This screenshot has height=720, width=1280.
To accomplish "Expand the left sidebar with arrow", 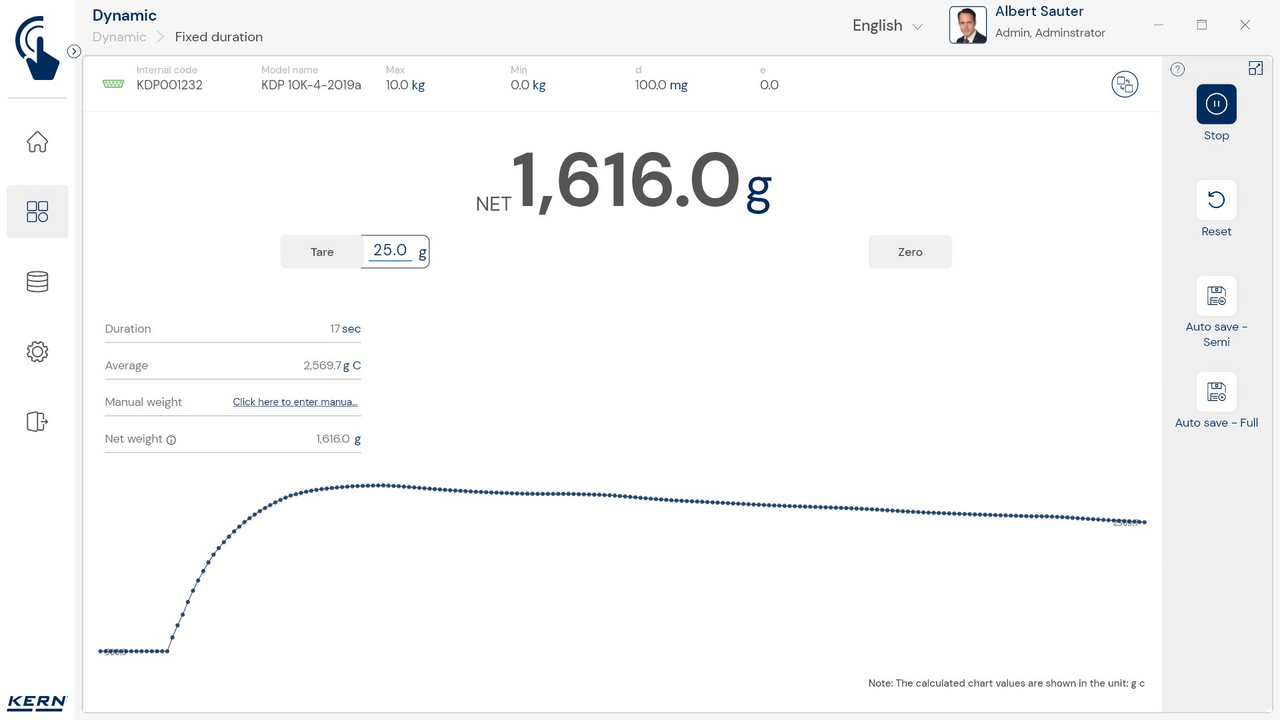I will click(x=74, y=51).
